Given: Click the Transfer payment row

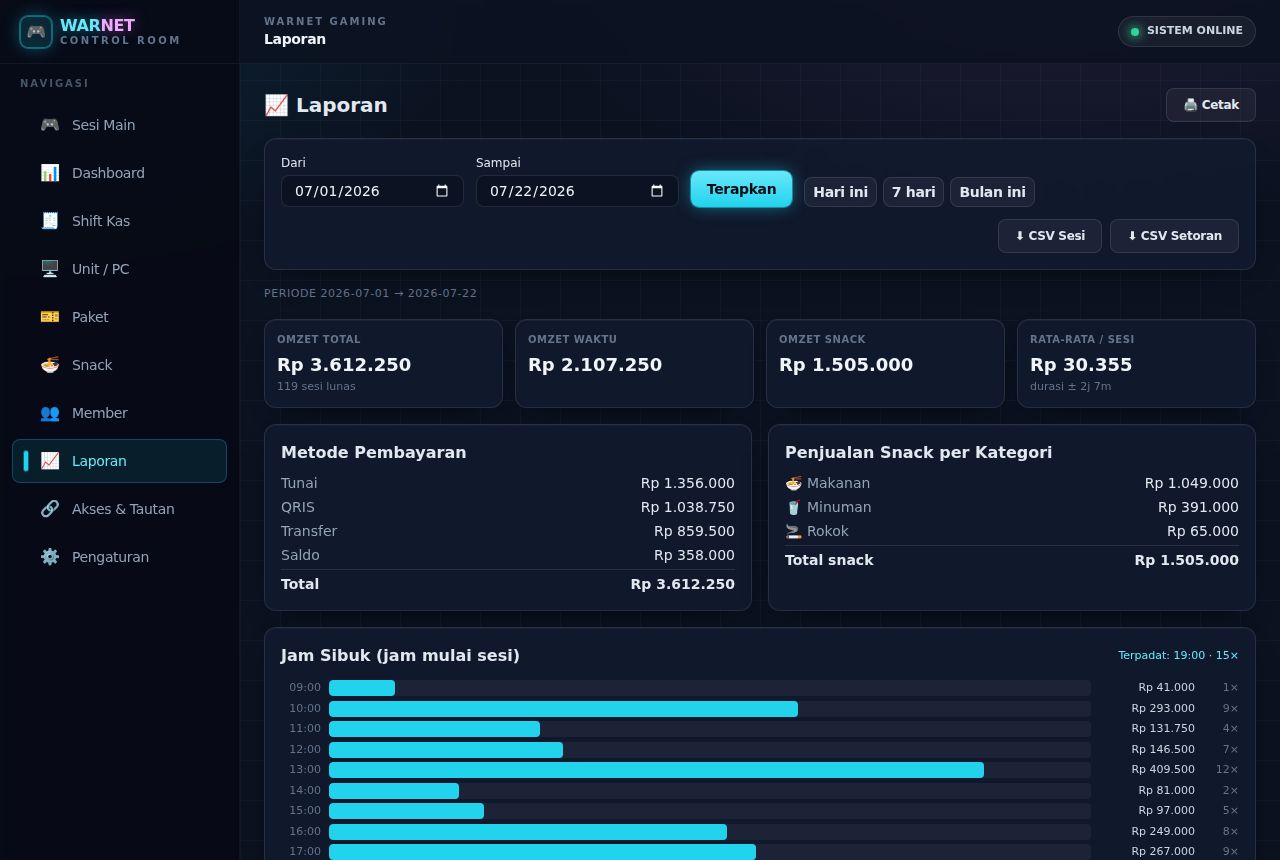Looking at the screenshot, I should tap(508, 531).
